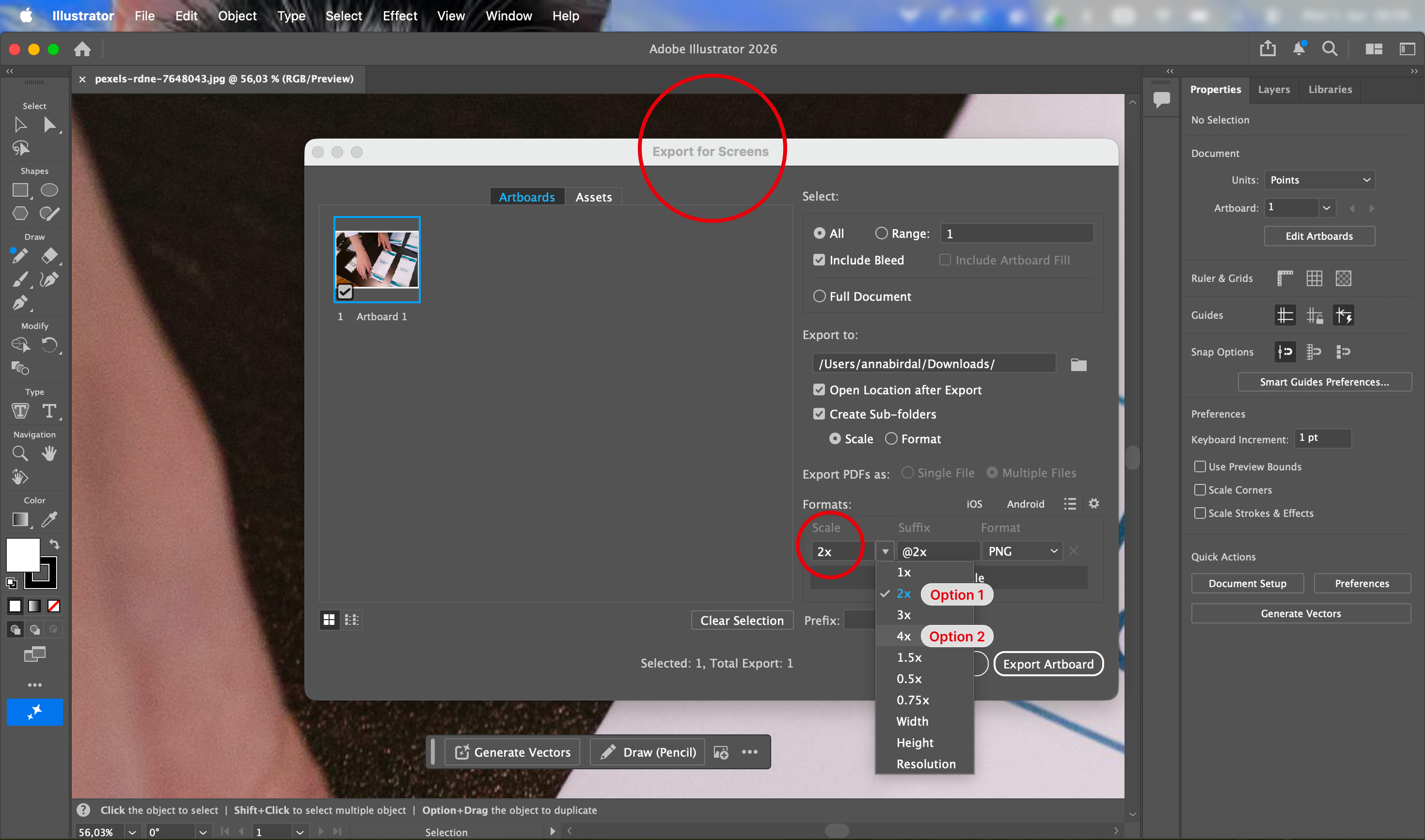Choose the Ellipse shape tool
Viewport: 1425px width, 840px height.
point(49,190)
